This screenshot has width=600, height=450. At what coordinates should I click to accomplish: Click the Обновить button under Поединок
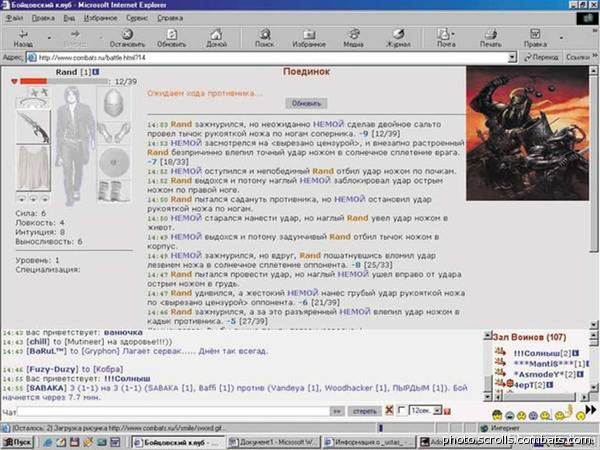(306, 103)
